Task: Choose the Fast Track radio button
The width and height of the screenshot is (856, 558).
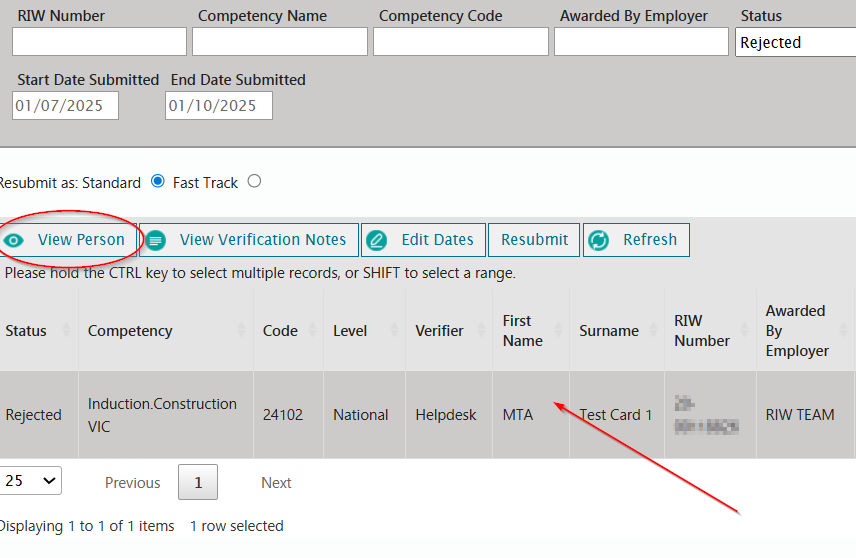Action: point(254,182)
